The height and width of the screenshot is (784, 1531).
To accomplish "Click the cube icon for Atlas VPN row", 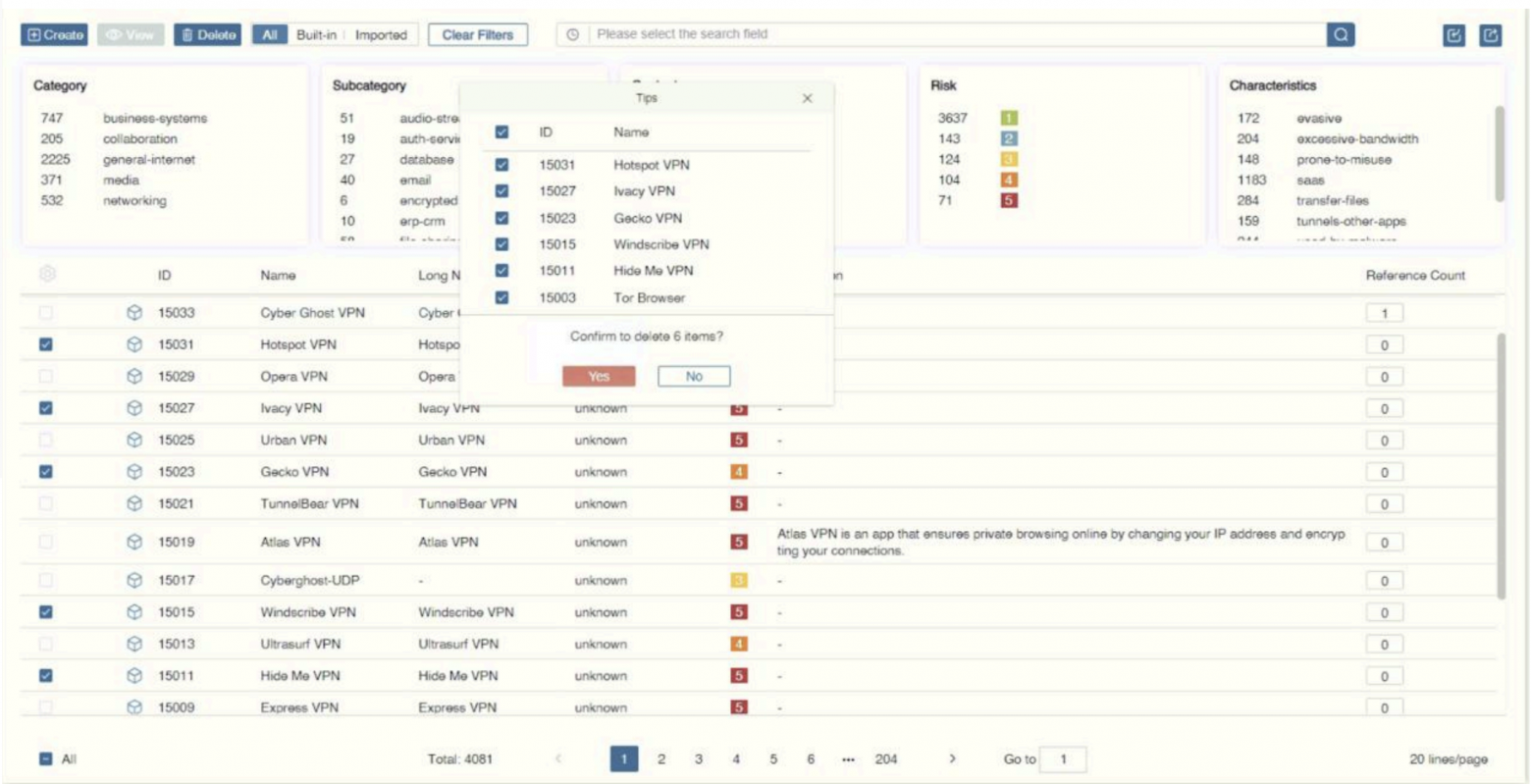I will tap(134, 542).
